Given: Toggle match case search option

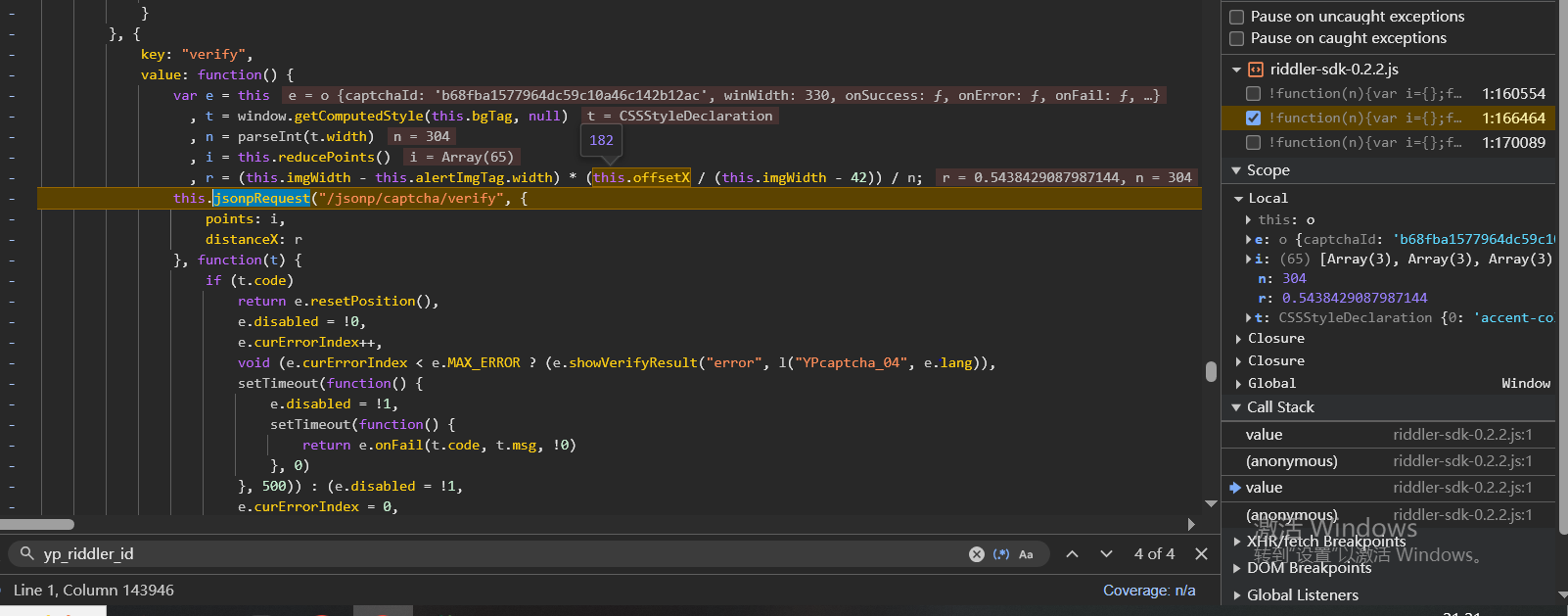Looking at the screenshot, I should tap(1026, 554).
